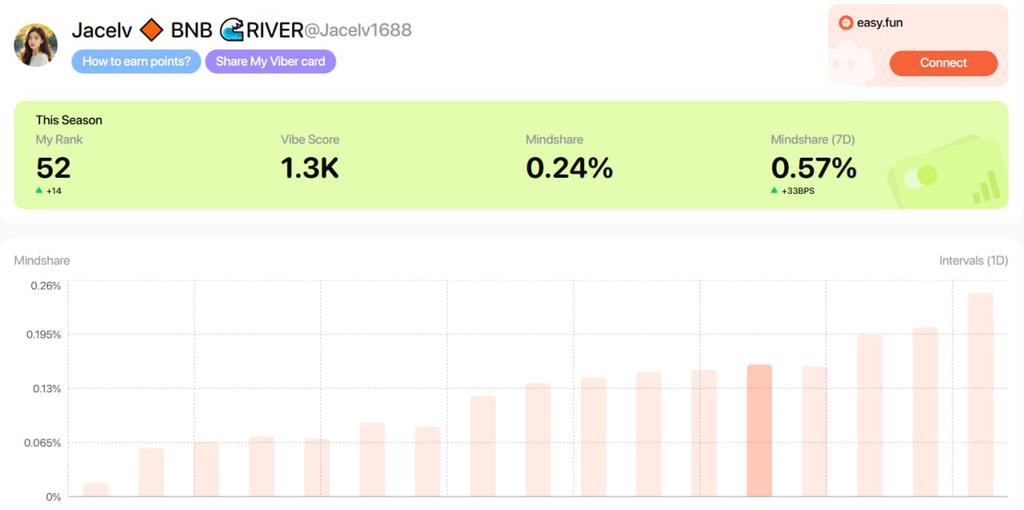The height and width of the screenshot is (510, 1024).
Task: Click the @Jacelv1688 handle text
Action: [357, 30]
